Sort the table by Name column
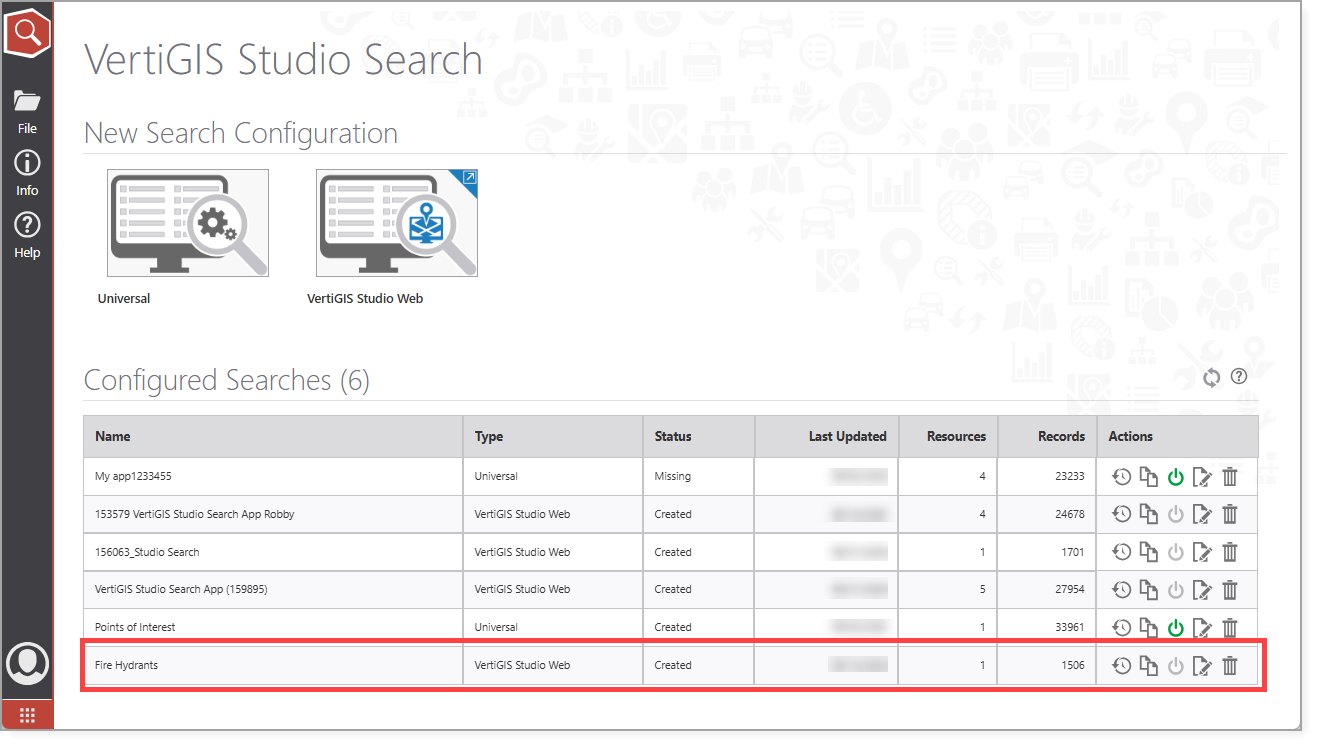The height and width of the screenshot is (746, 1317). point(273,436)
